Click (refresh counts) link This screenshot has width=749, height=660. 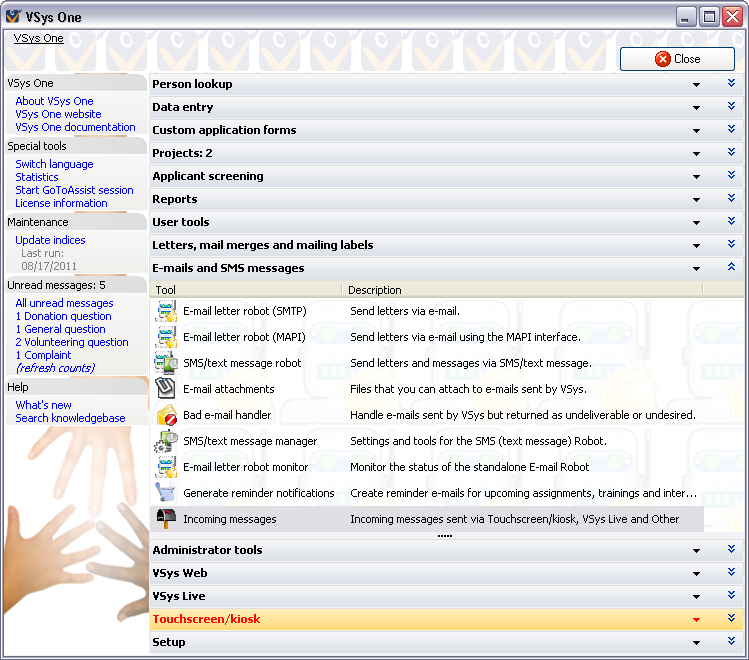click(55, 368)
